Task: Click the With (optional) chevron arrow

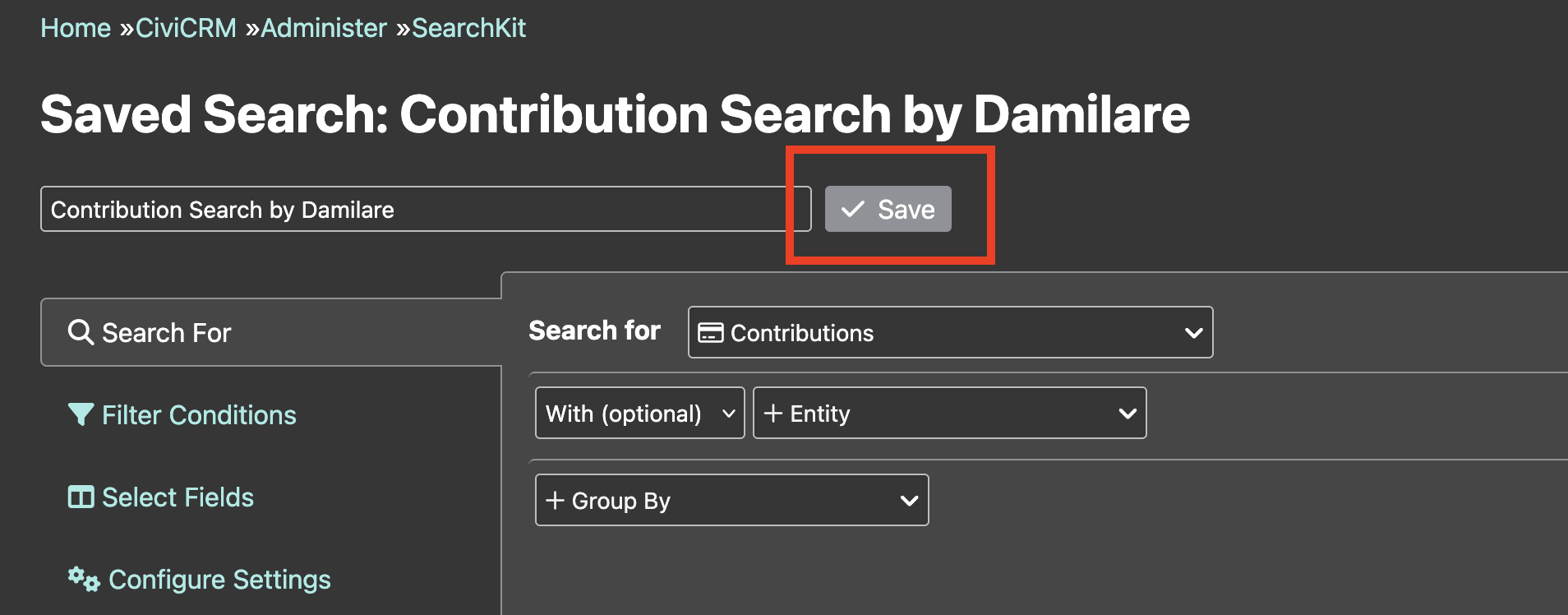Action: pos(728,414)
